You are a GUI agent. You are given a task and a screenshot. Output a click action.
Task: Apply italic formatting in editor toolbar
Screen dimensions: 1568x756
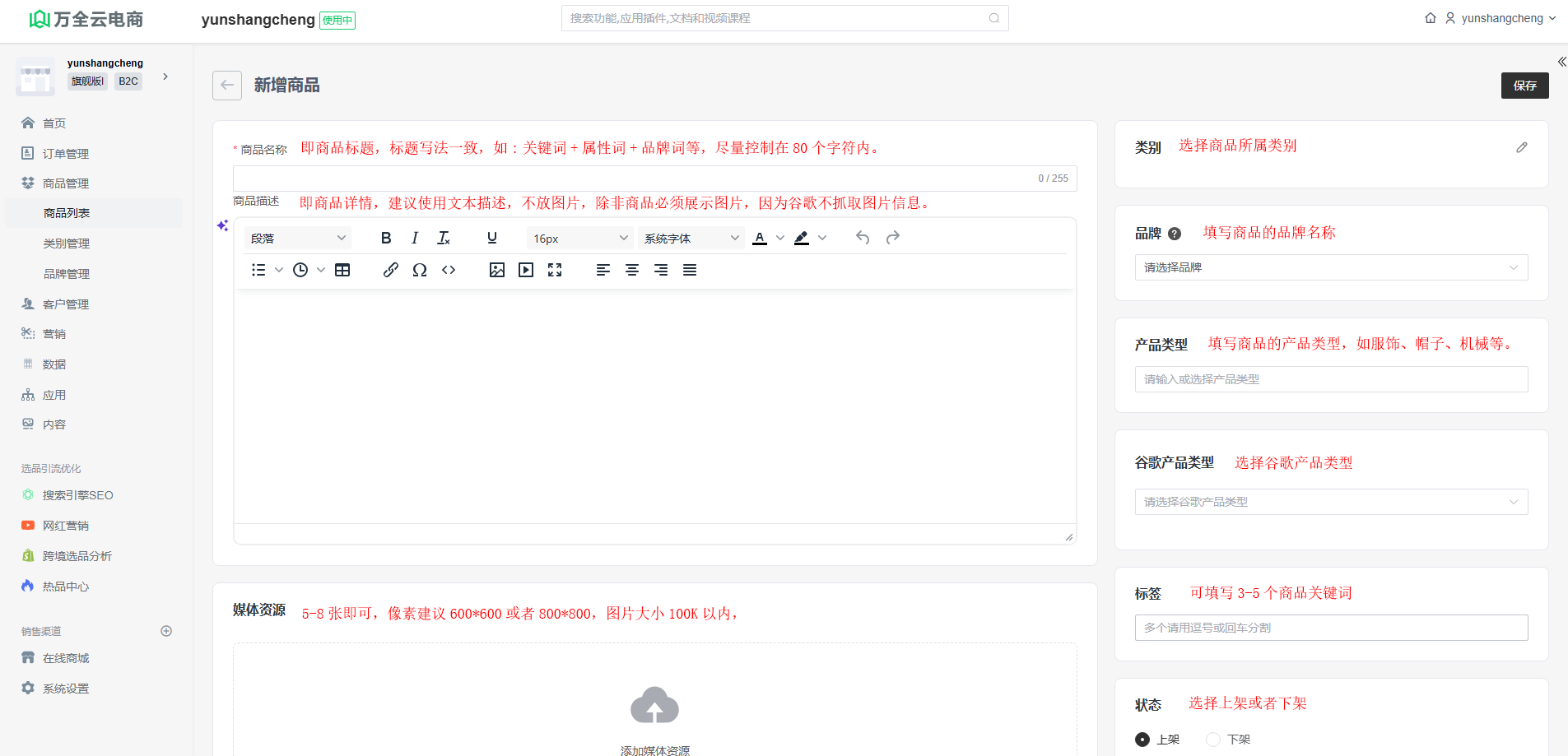pyautogui.click(x=415, y=238)
